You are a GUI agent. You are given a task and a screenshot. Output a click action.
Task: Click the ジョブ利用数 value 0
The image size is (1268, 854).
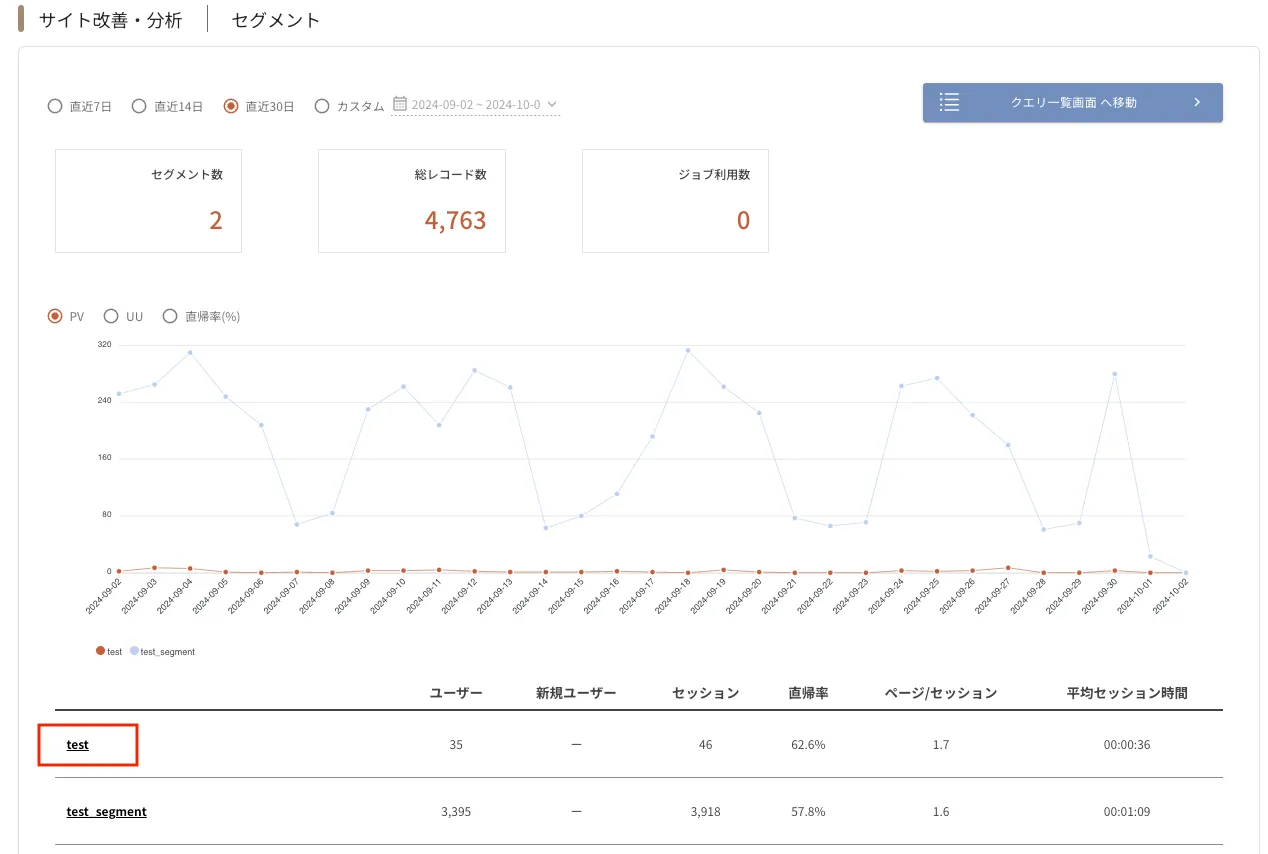[x=743, y=220]
